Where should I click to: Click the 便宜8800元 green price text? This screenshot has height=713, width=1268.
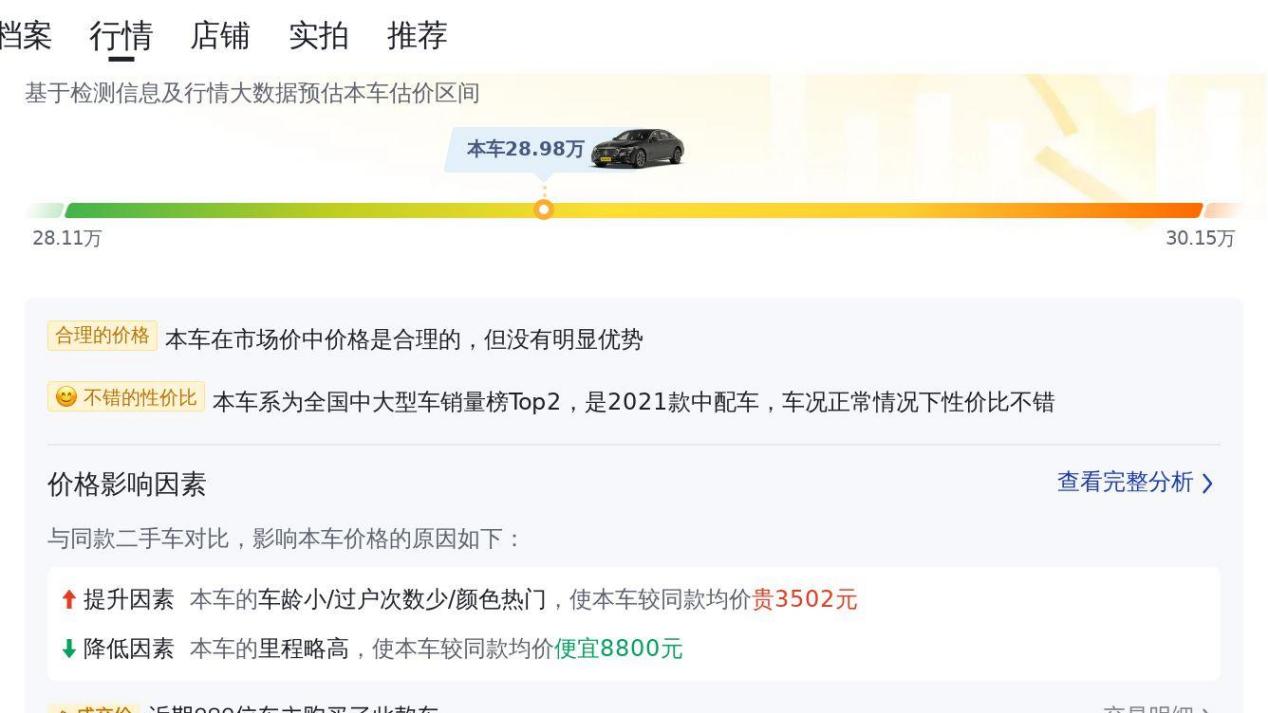click(x=618, y=649)
